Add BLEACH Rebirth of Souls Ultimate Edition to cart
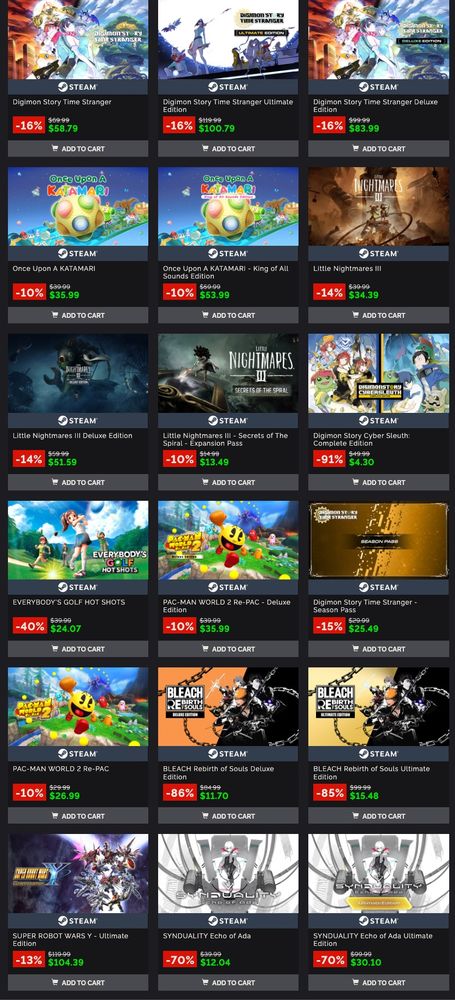This screenshot has width=455, height=1000. (378, 816)
